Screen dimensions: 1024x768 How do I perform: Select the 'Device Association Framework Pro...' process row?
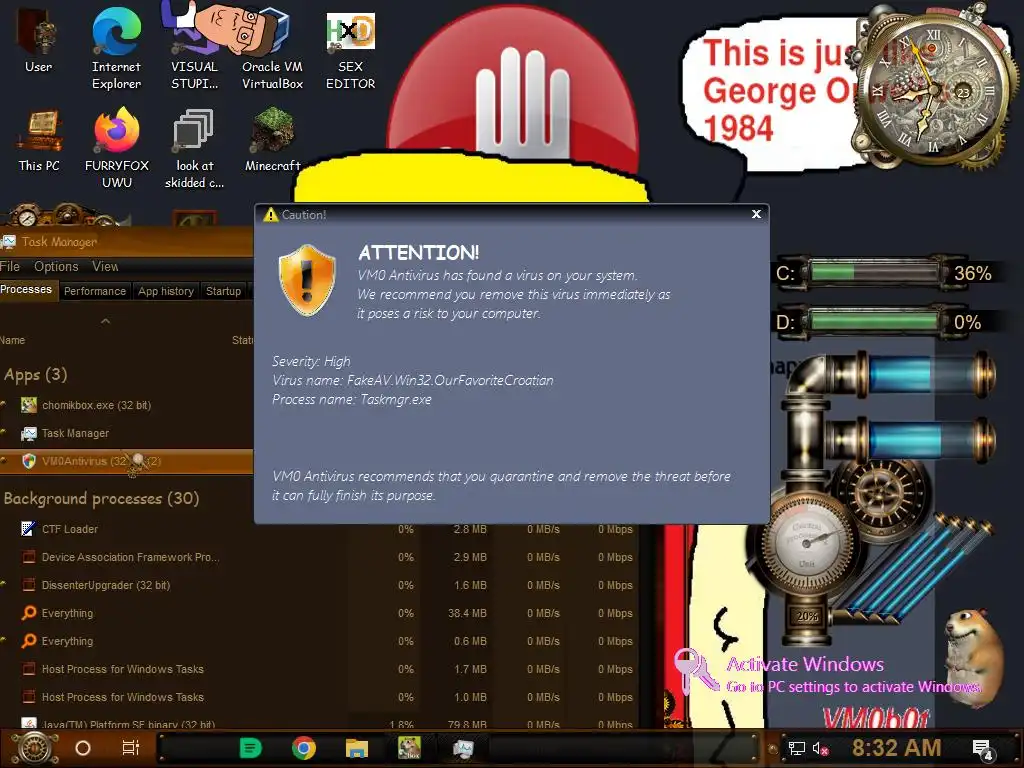click(320, 557)
